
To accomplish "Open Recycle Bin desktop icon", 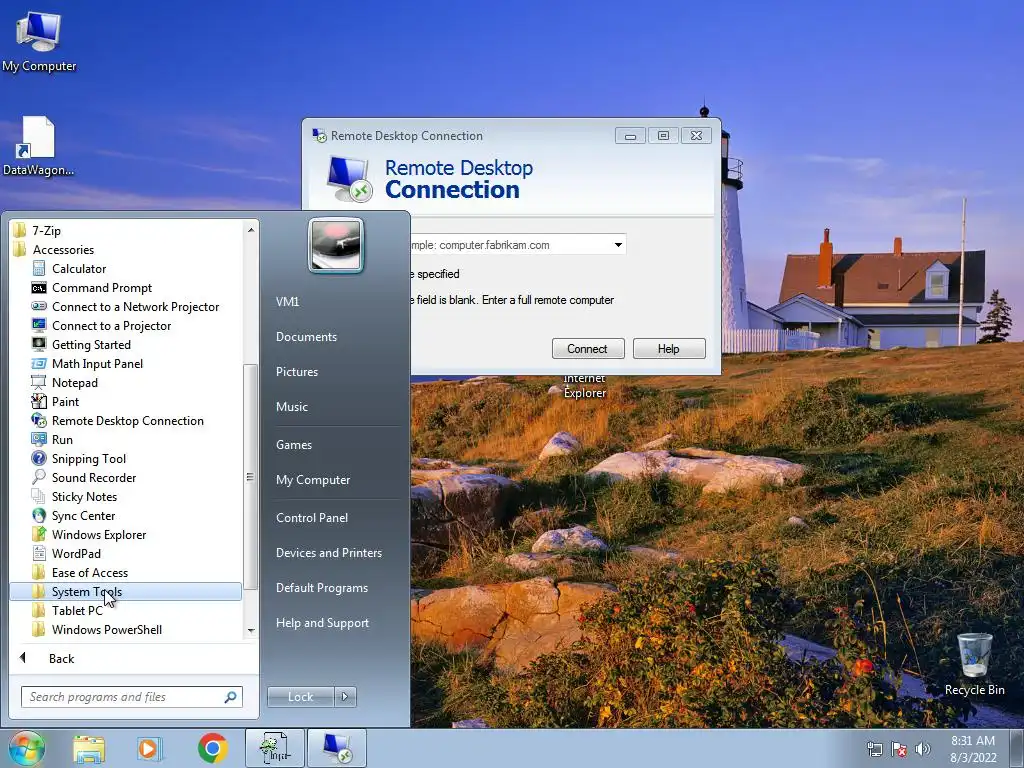I will tap(974, 664).
